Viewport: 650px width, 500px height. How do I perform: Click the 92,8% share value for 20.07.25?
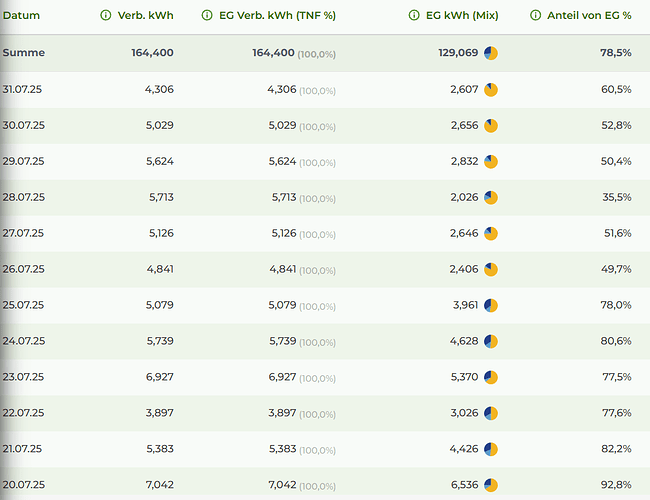click(615, 485)
